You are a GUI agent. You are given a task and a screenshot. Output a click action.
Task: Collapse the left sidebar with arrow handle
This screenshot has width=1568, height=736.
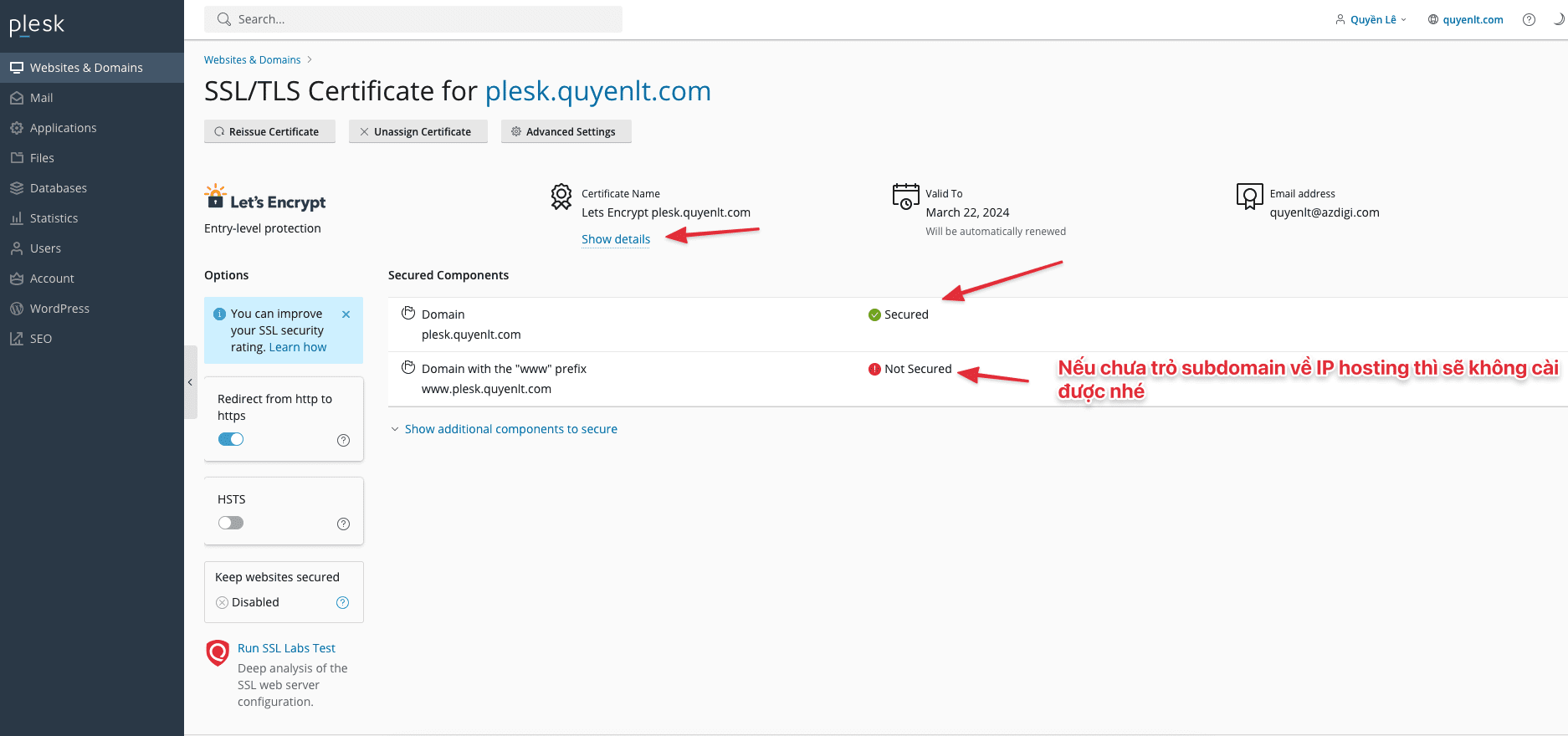[190, 382]
